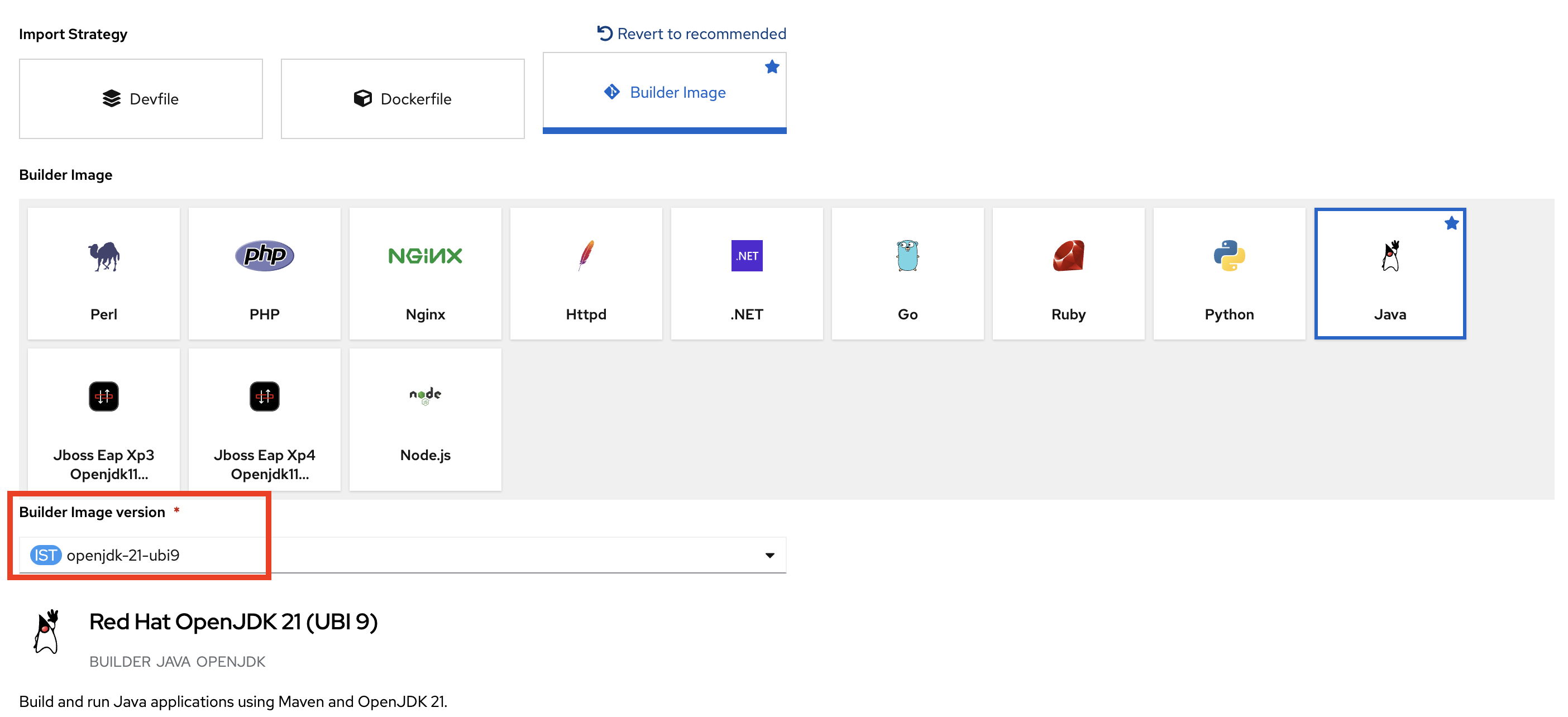1568x717 pixels.
Task: Click the Perl label
Action: click(x=103, y=314)
